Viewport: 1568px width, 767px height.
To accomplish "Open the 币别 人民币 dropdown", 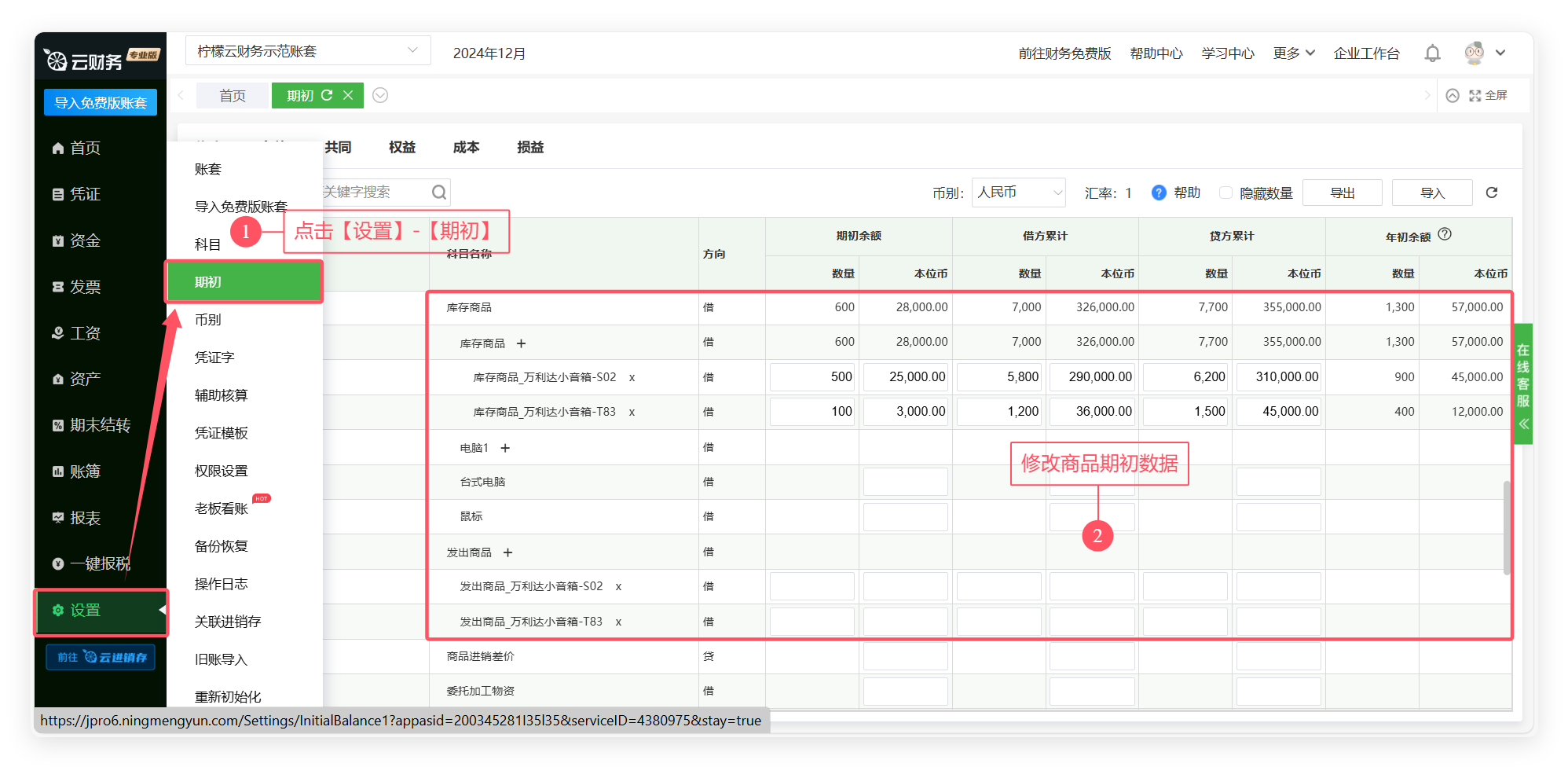I will [1018, 193].
